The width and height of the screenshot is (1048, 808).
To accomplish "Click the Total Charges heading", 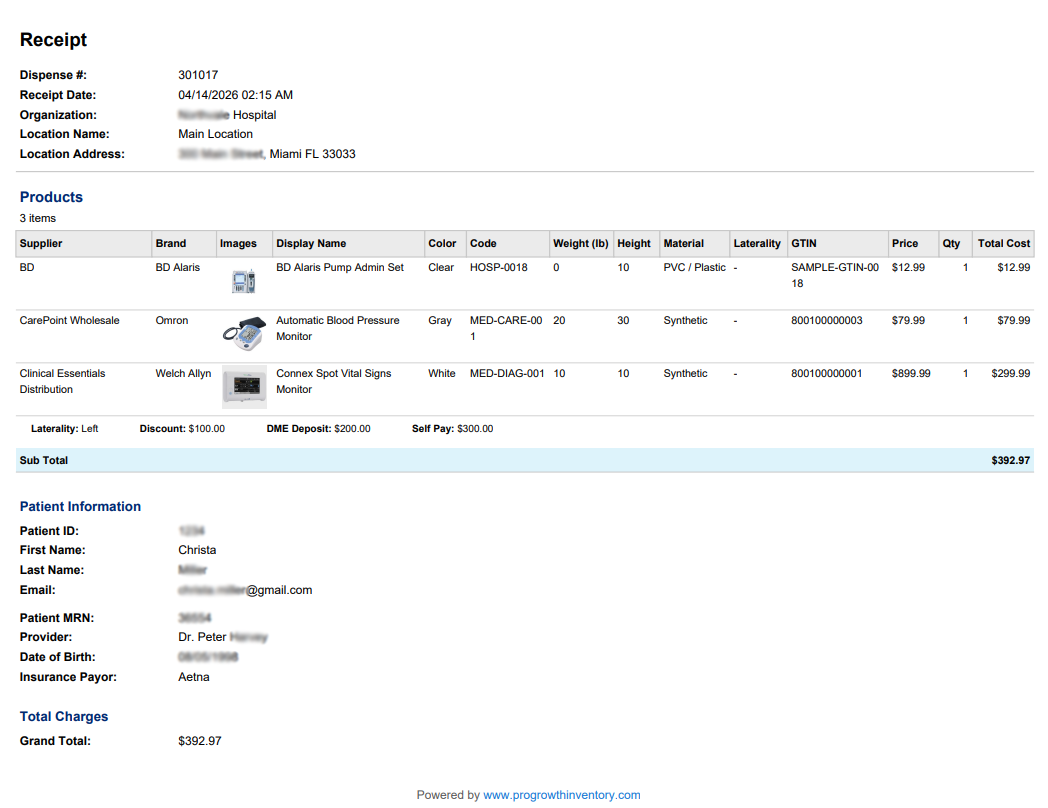I will point(63,716).
